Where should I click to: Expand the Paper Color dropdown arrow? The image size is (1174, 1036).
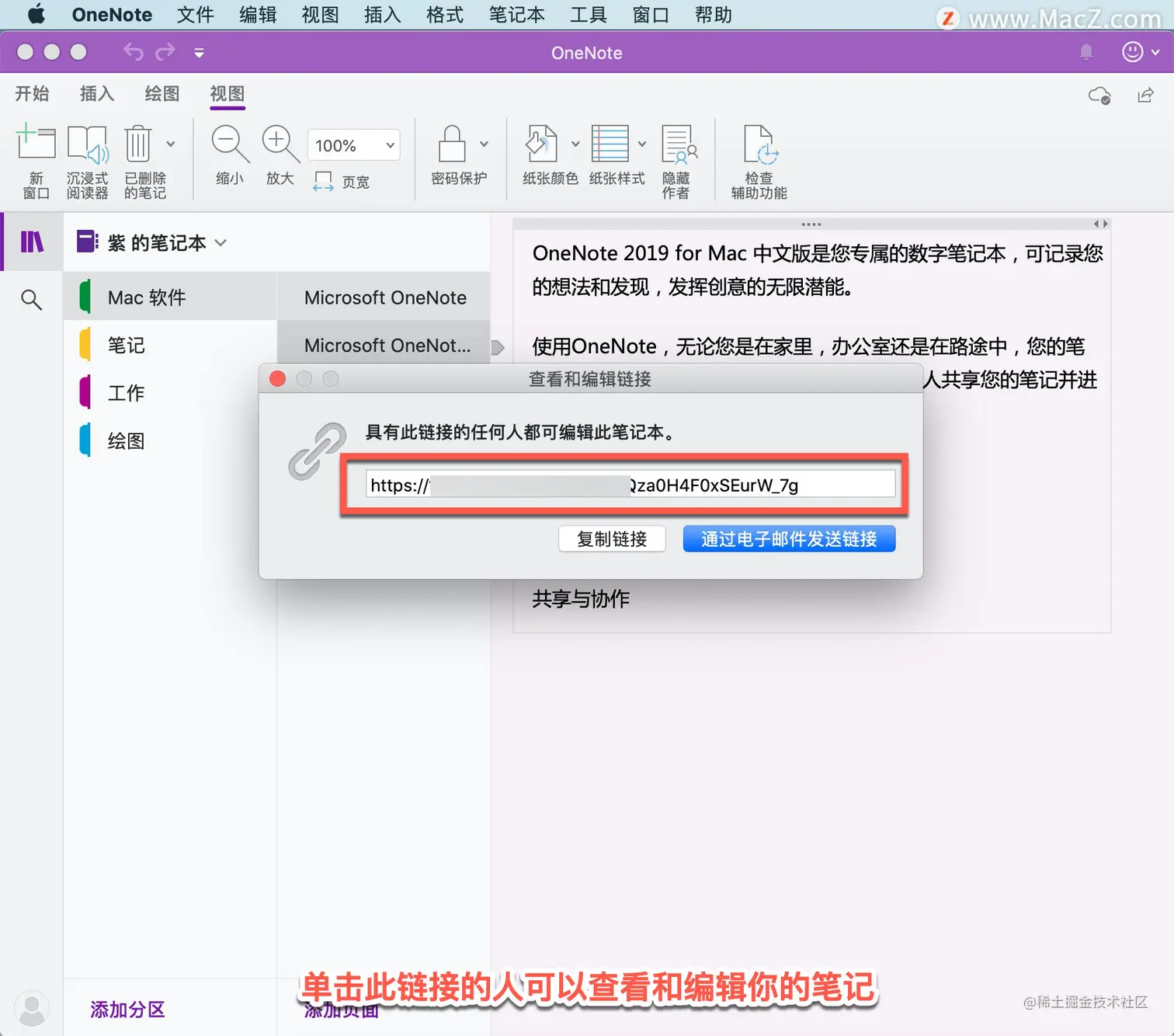click(x=575, y=144)
